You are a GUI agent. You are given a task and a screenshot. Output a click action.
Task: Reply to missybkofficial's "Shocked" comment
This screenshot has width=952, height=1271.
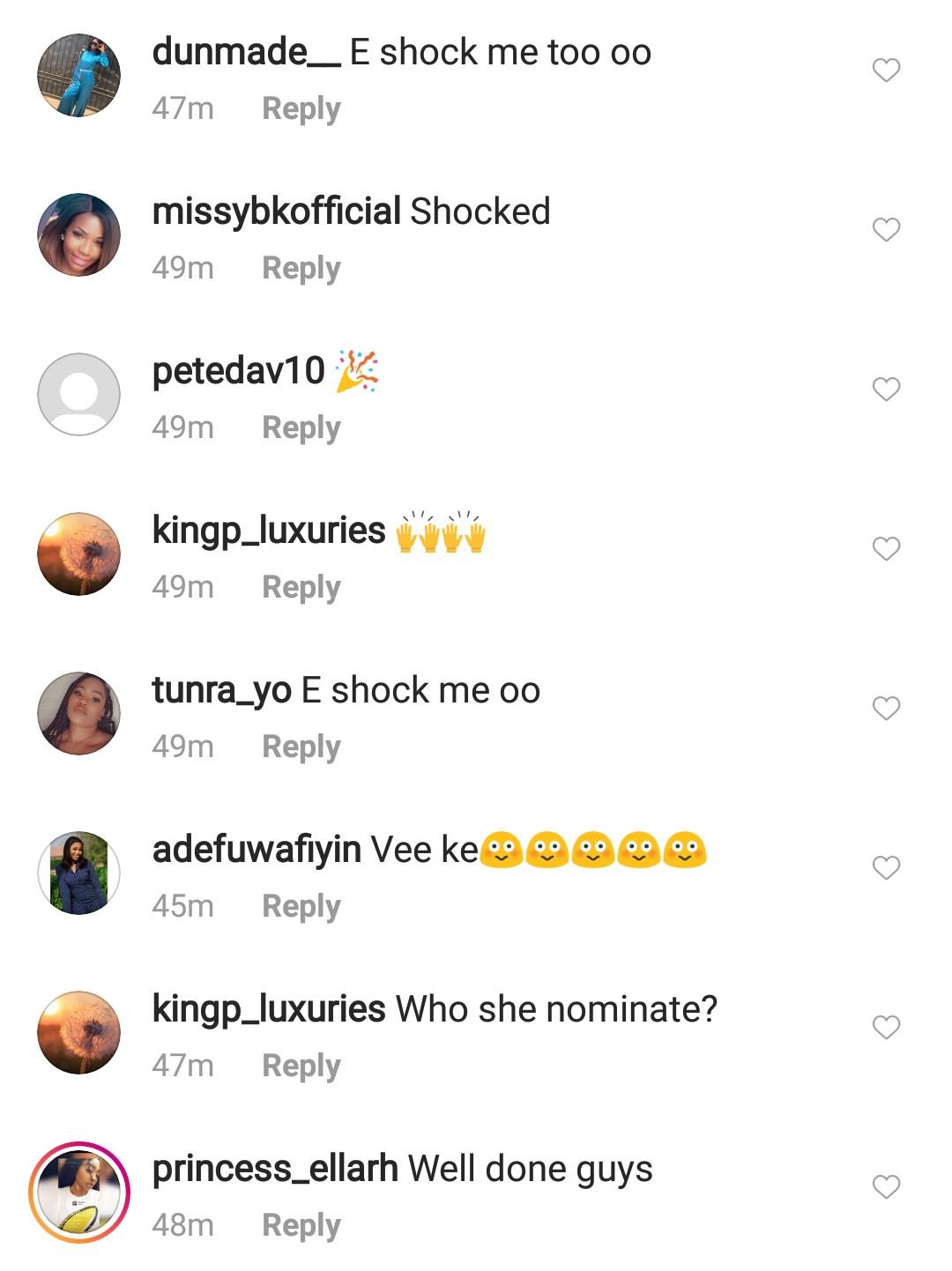coord(301,268)
